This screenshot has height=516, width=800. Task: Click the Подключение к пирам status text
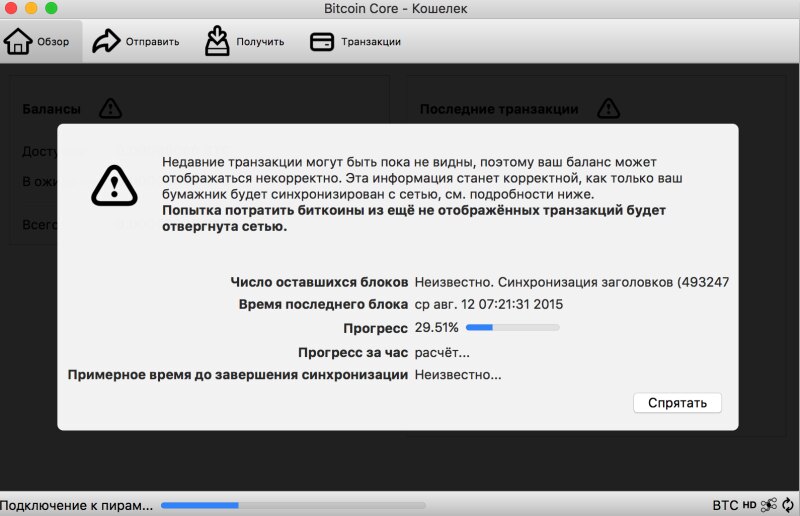(x=77, y=505)
